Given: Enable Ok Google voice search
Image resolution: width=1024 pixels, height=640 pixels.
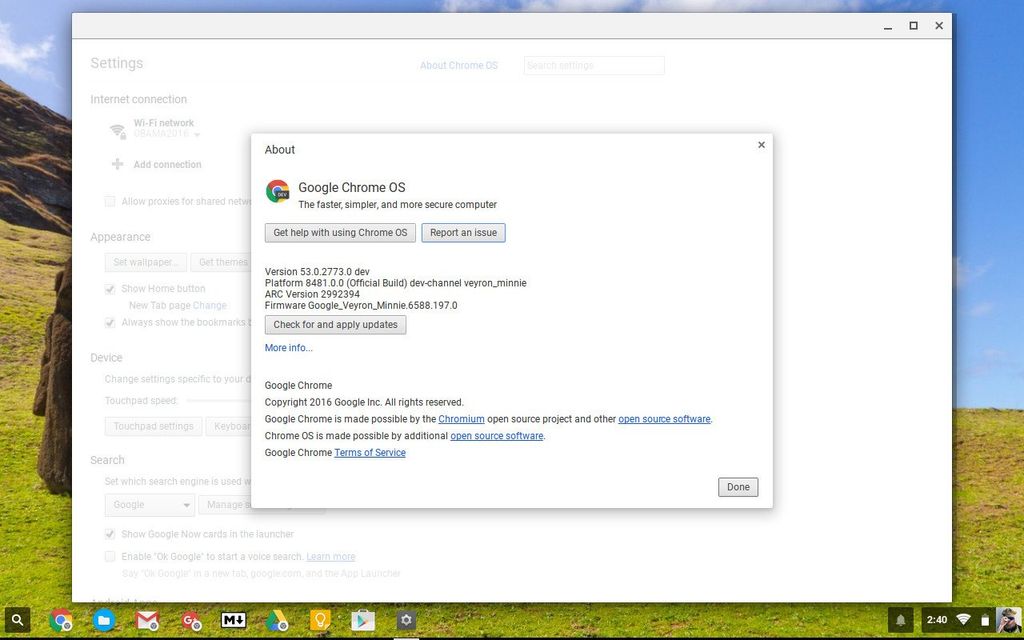Looking at the screenshot, I should 110,556.
